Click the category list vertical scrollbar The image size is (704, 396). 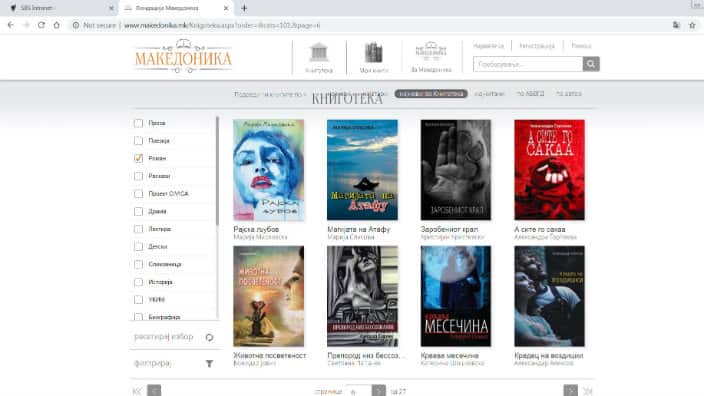point(217,171)
